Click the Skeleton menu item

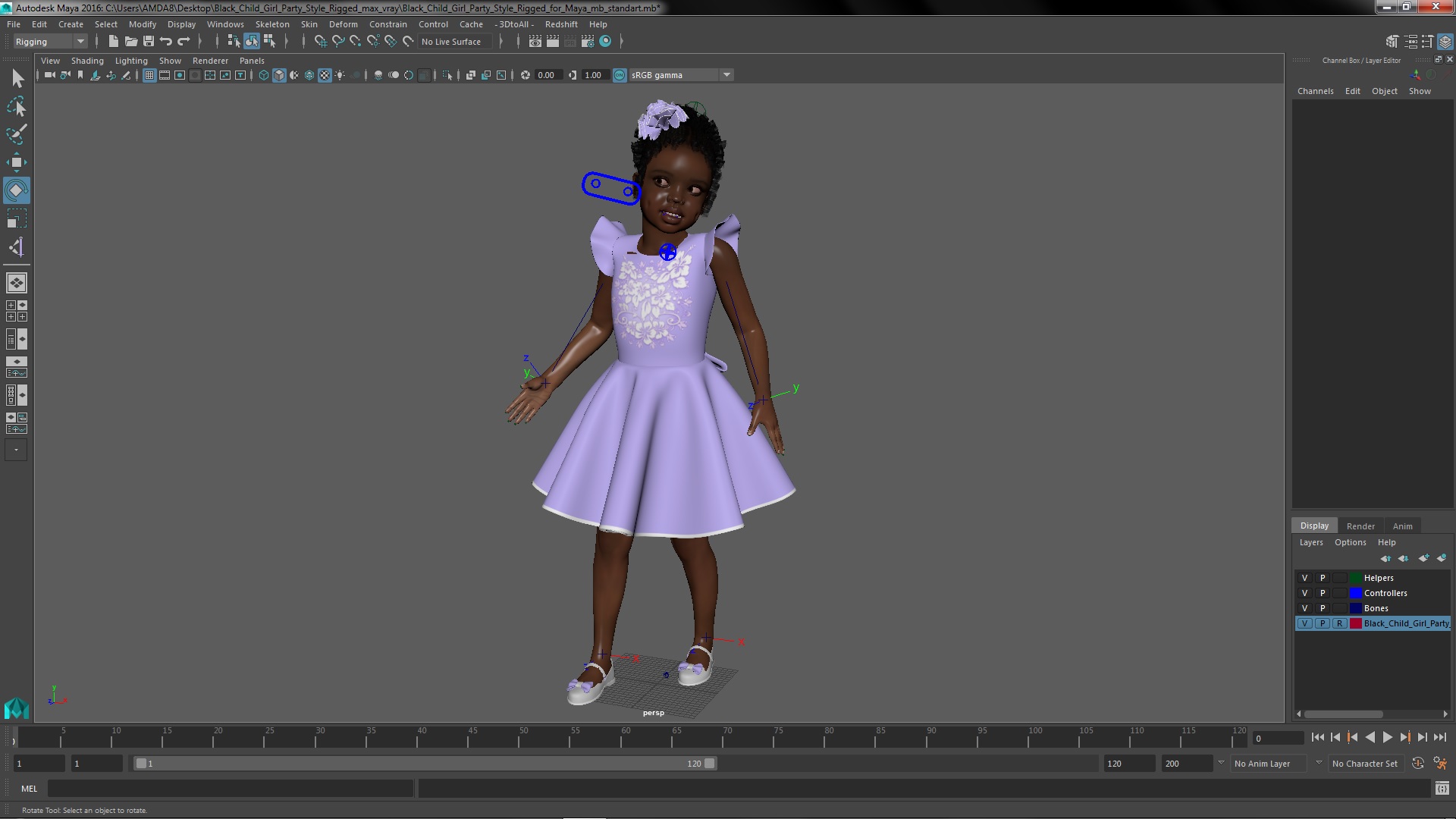click(x=273, y=24)
